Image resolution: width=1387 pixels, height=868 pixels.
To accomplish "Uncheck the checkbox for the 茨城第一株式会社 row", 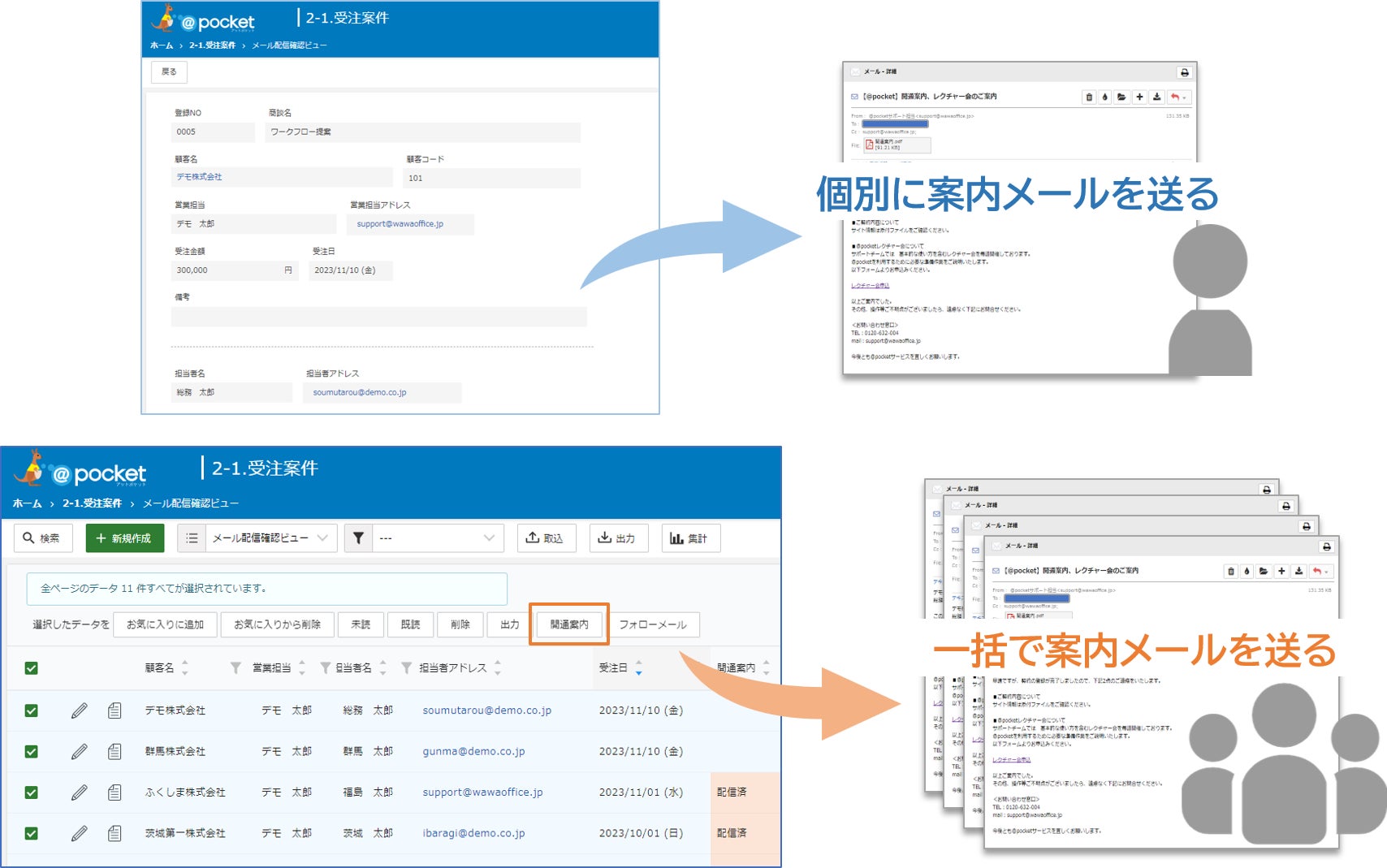I will click(31, 834).
